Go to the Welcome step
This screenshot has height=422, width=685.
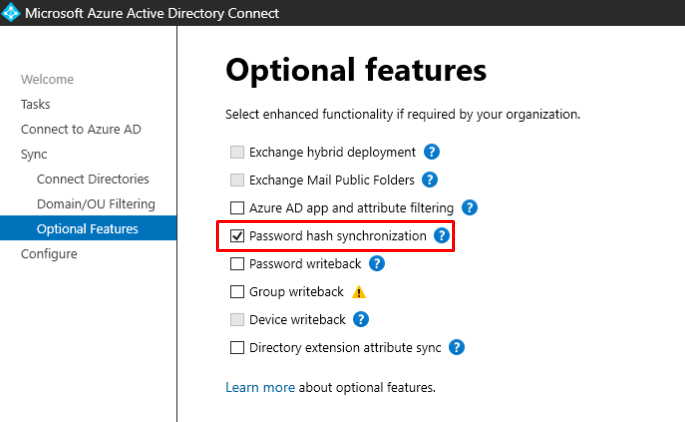point(47,80)
